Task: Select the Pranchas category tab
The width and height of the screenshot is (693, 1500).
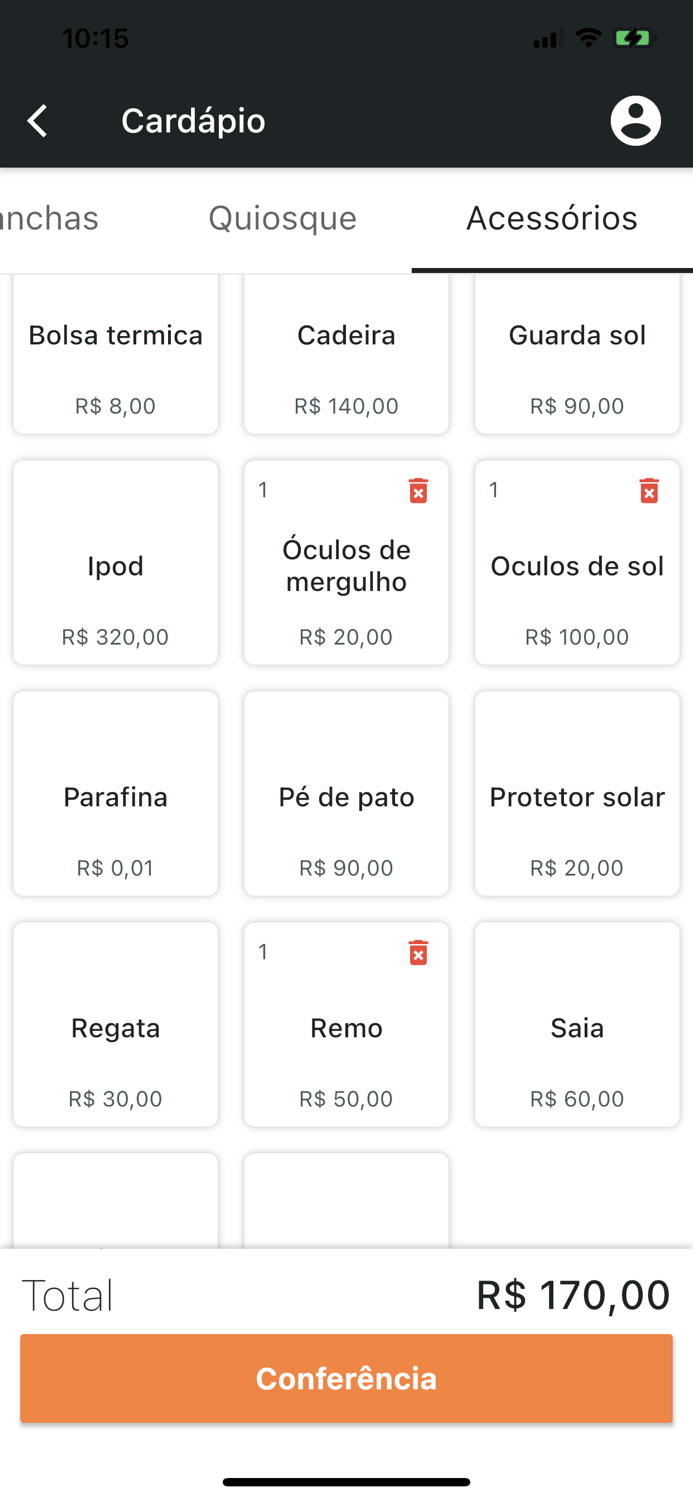Action: point(48,218)
